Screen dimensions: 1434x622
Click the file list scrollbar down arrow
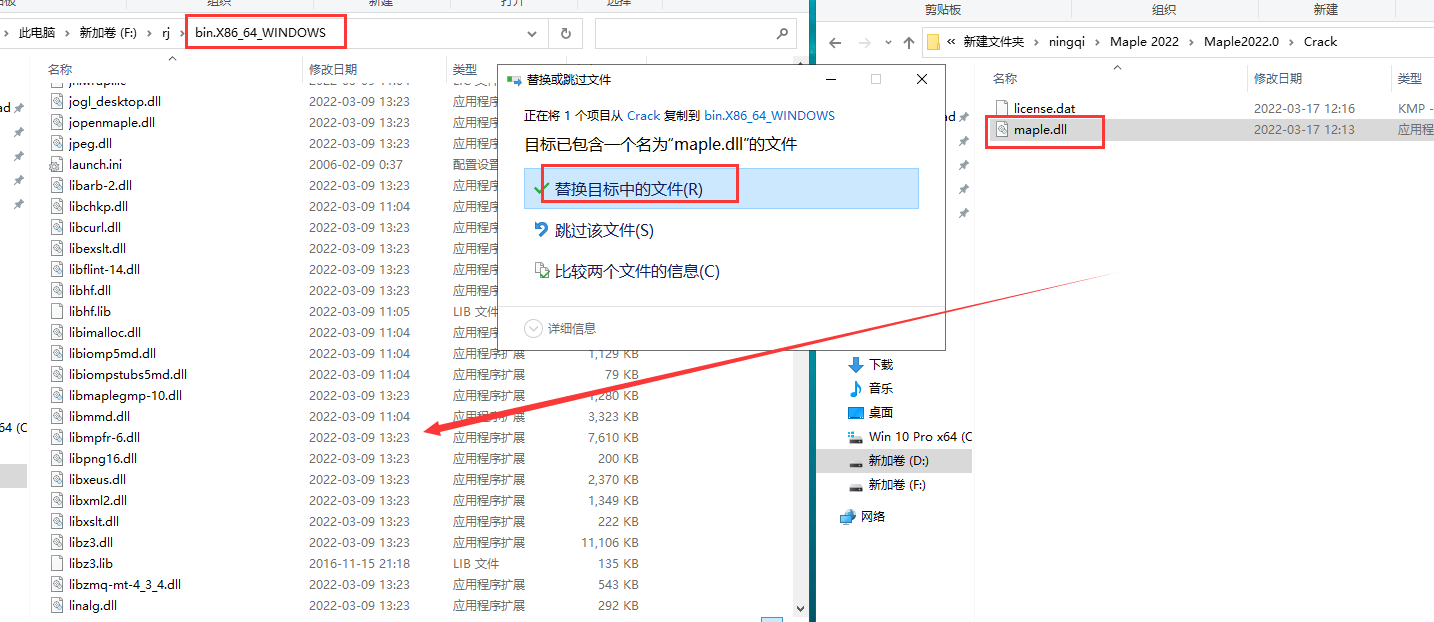click(x=800, y=607)
